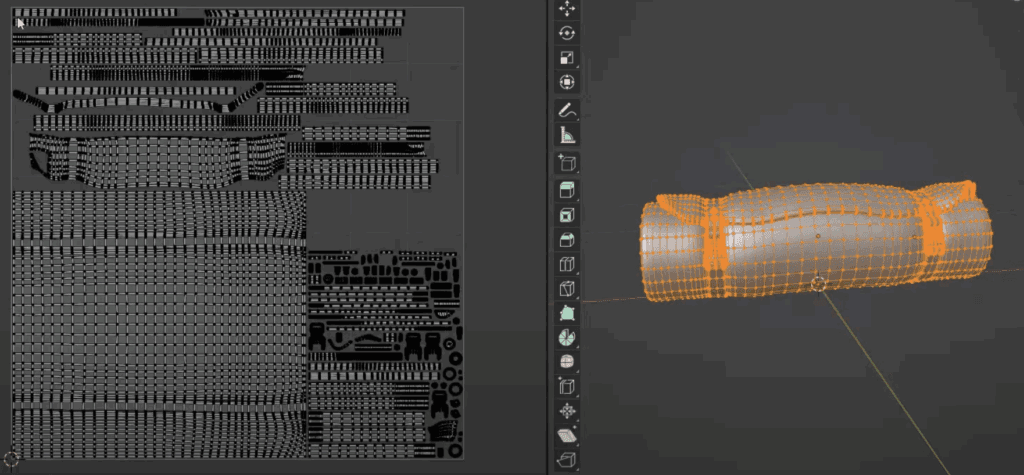Pick the Add Cube tool
The height and width of the screenshot is (475, 1024).
[x=566, y=163]
